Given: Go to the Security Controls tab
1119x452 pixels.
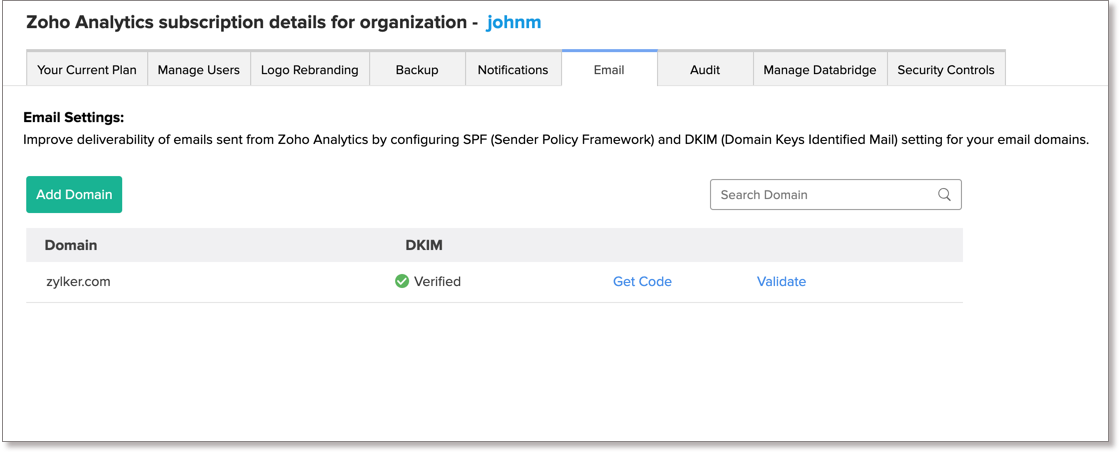Looking at the screenshot, I should (946, 70).
